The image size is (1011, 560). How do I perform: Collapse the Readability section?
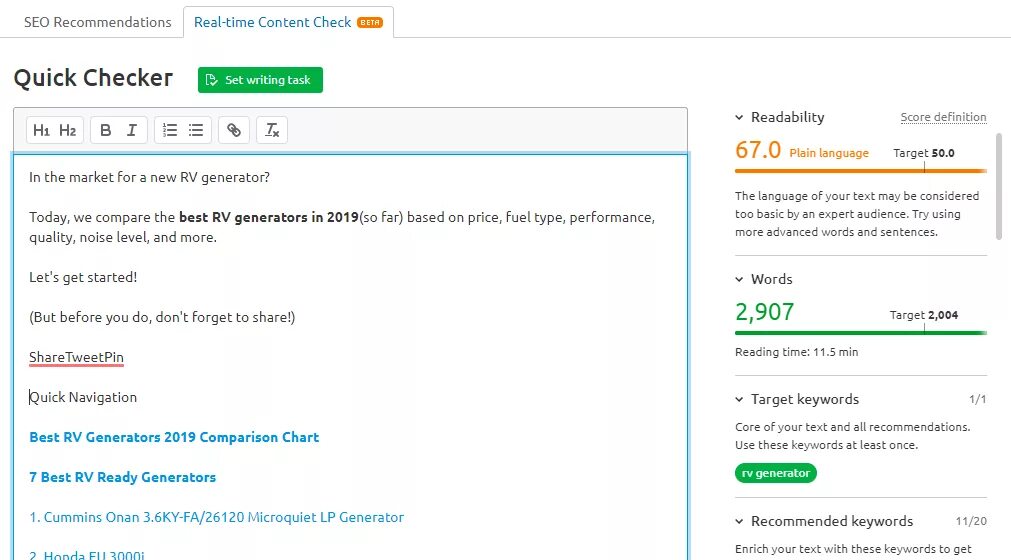coord(740,117)
